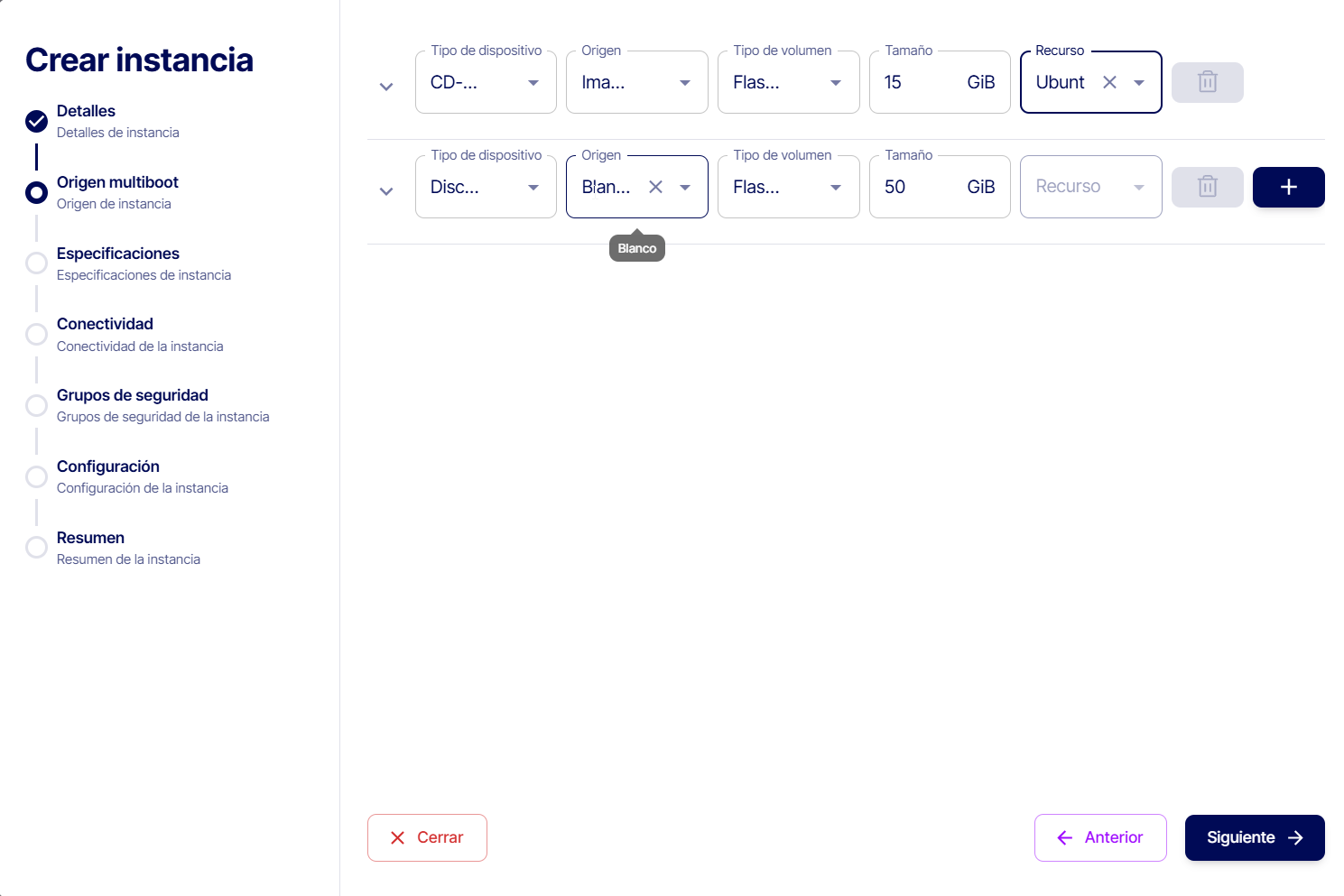Screen dimensions: 1344x896
Task: Open first row Tipo de volumen dropdown
Action: [835, 82]
